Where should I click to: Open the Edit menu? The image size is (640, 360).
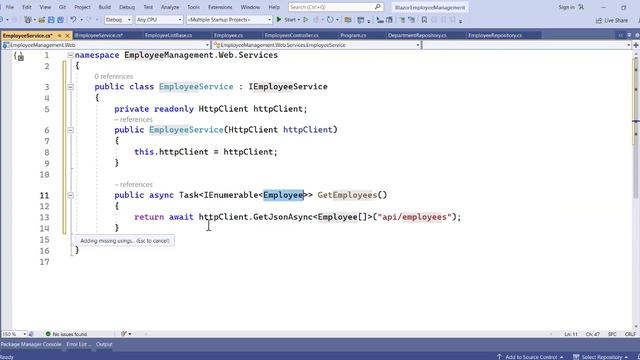point(27,7)
